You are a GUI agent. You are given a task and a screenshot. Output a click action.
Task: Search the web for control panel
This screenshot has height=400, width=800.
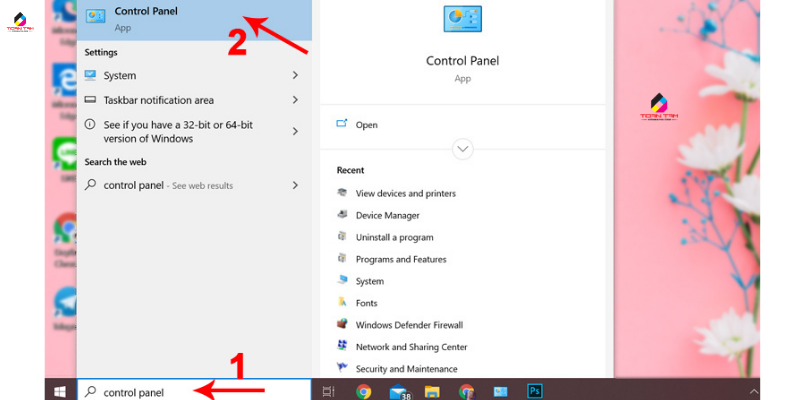point(194,186)
